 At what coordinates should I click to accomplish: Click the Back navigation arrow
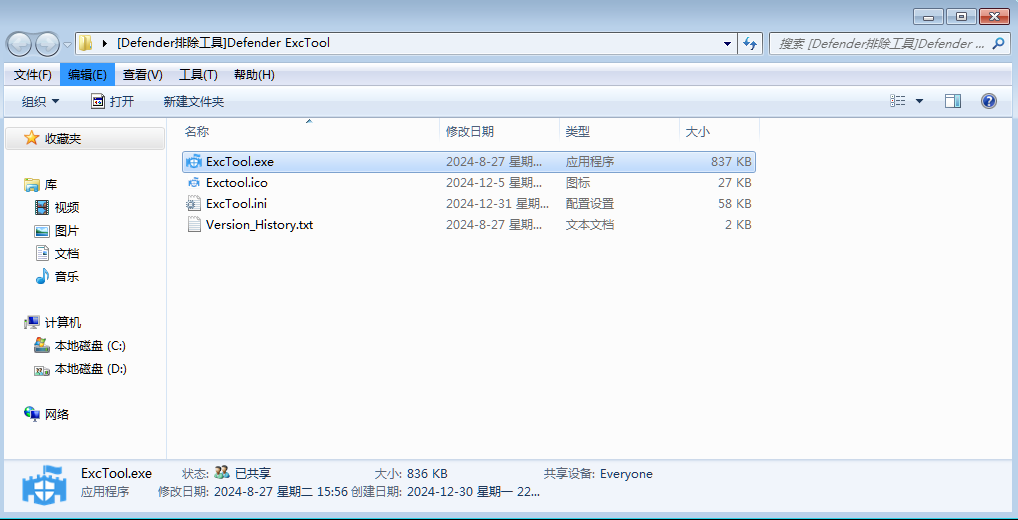click(19, 44)
